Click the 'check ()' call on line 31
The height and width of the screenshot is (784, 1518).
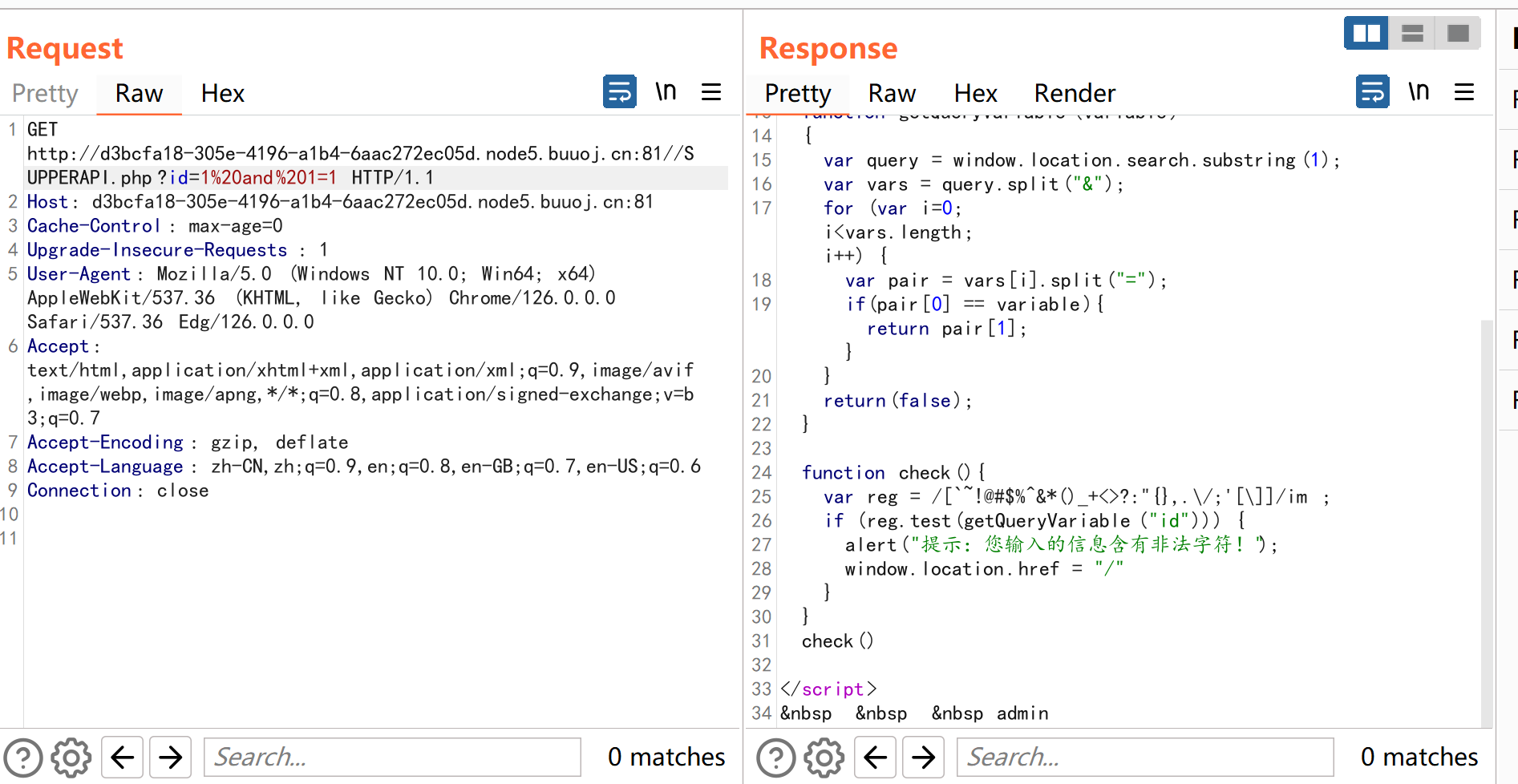point(837,641)
